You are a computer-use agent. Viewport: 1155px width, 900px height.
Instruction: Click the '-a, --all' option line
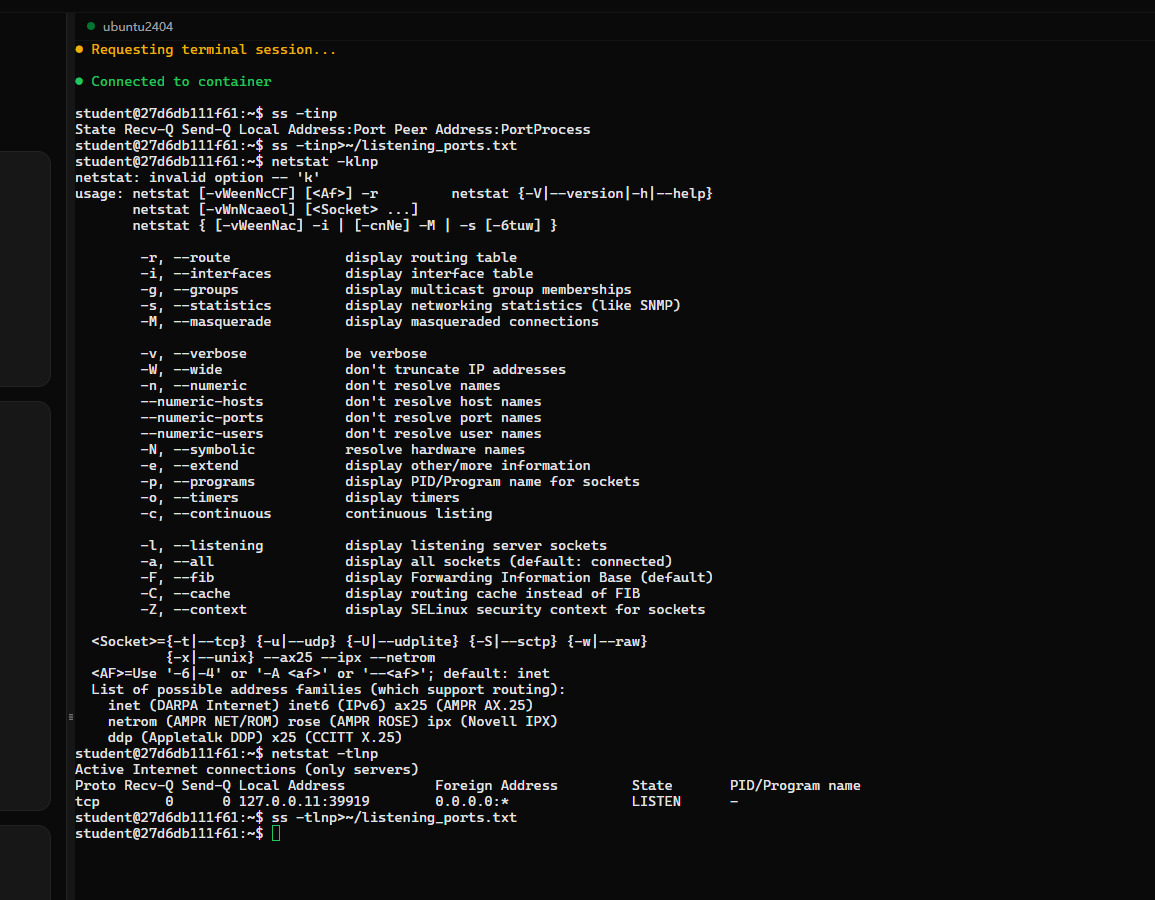(406, 561)
